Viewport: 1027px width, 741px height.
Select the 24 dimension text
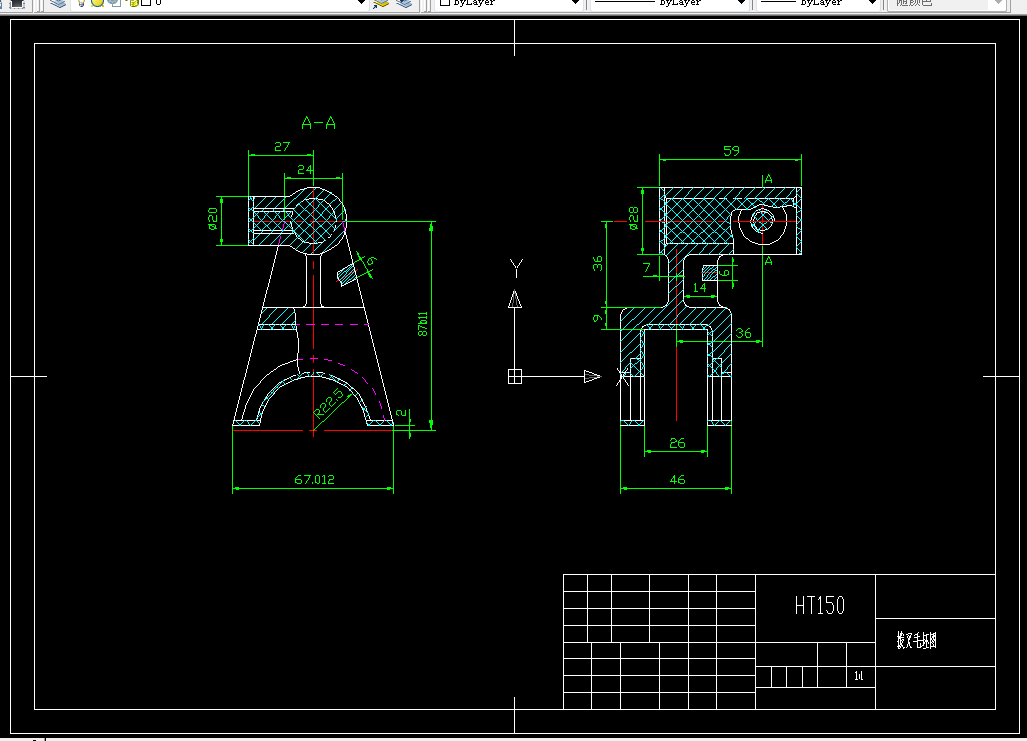click(x=305, y=169)
